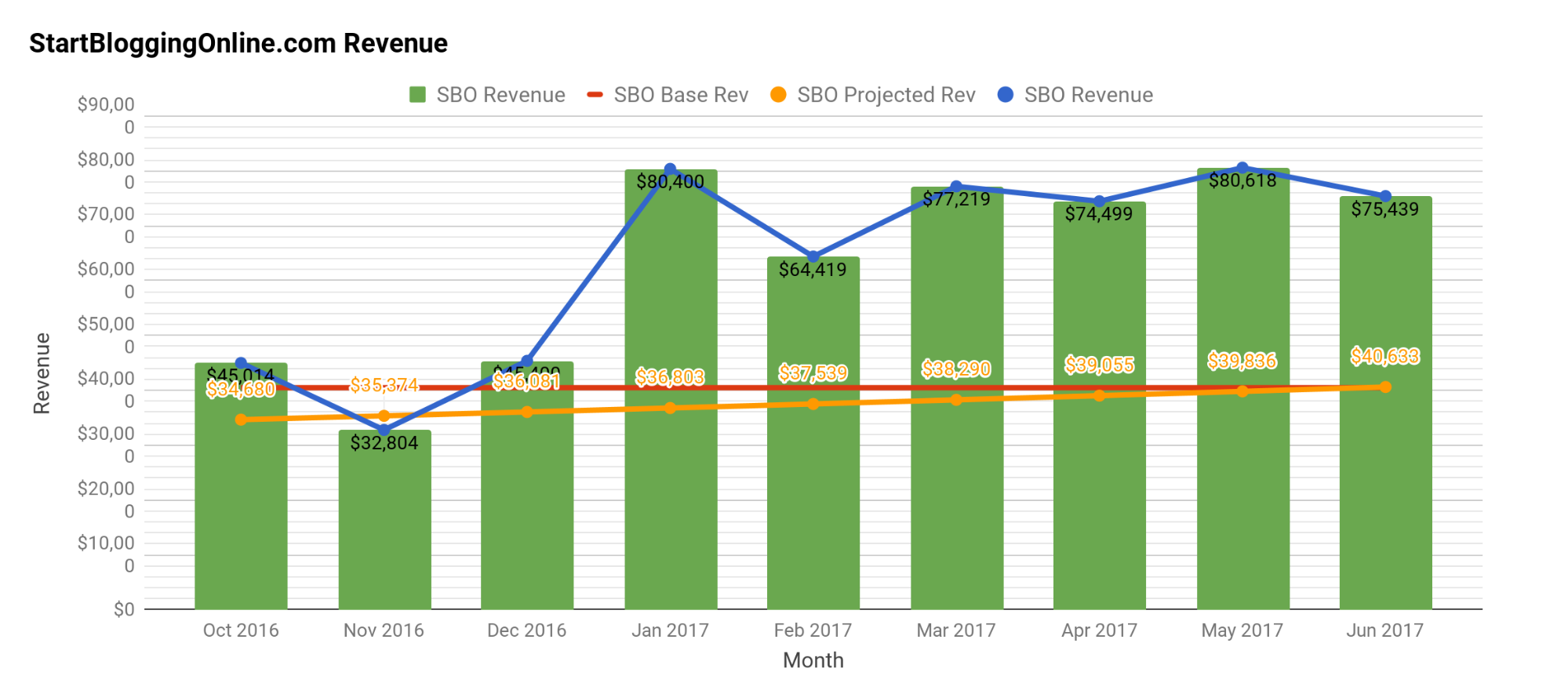
Task: Click the orange $38,290 projected label
Action: pyautogui.click(x=956, y=369)
